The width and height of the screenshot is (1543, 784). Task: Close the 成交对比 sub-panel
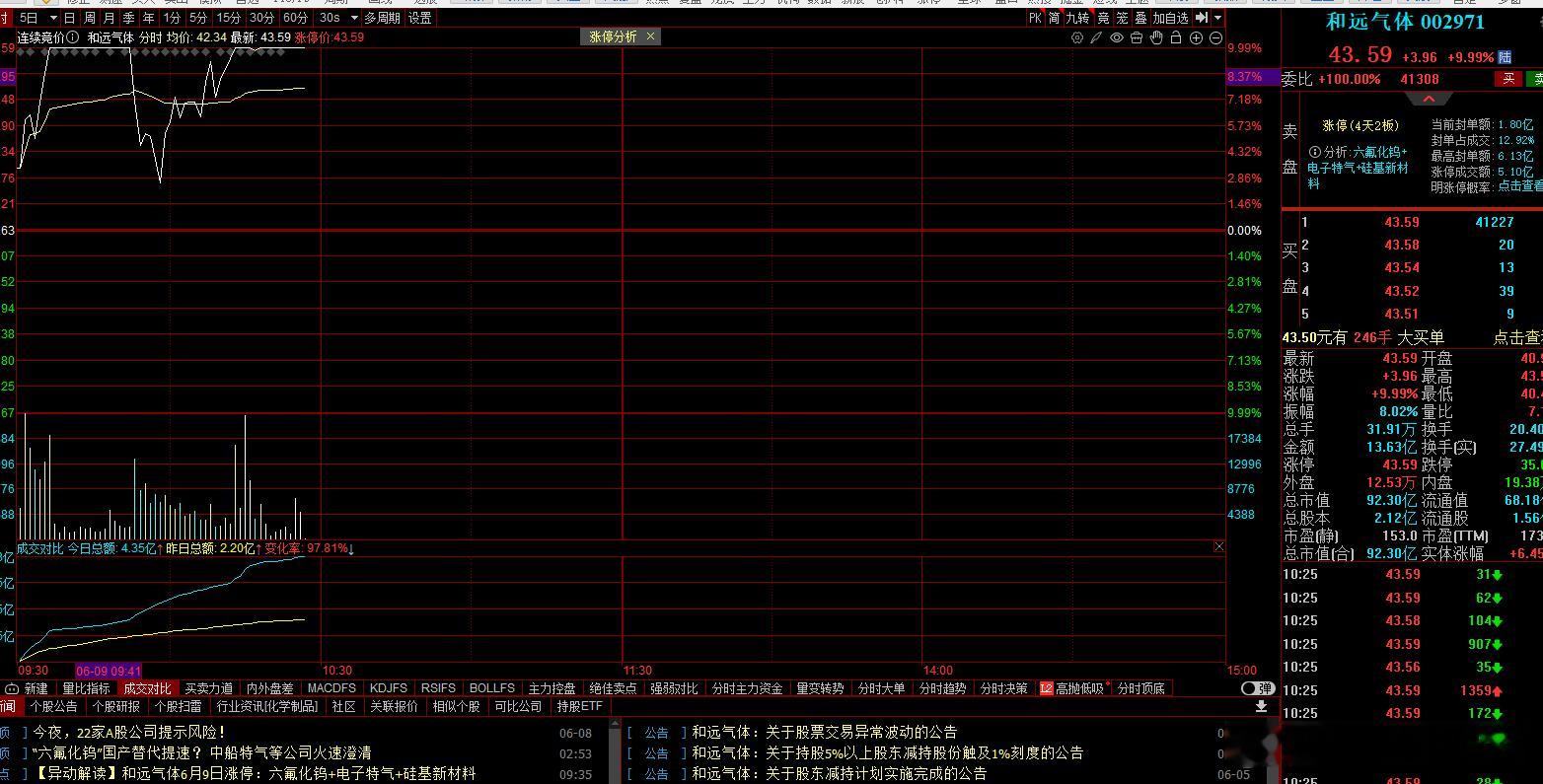pyautogui.click(x=1219, y=546)
